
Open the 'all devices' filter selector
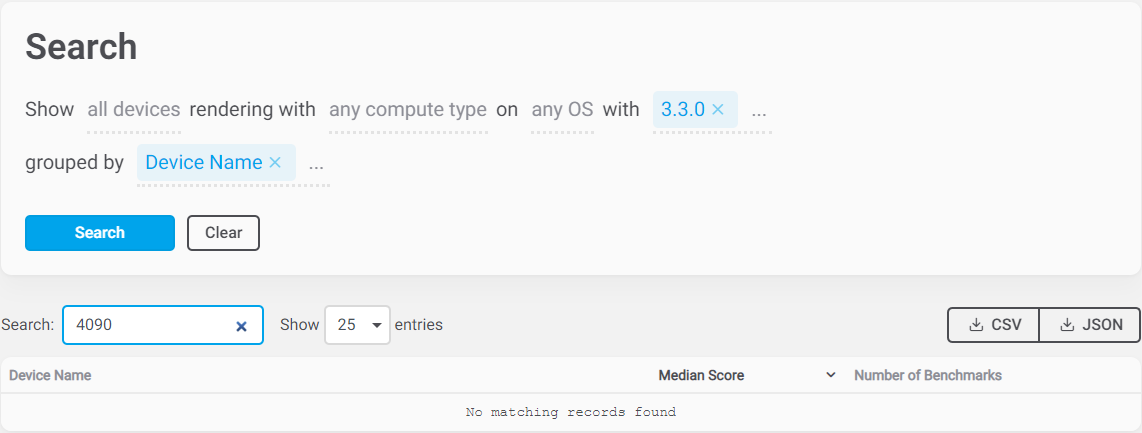pyautogui.click(x=133, y=110)
